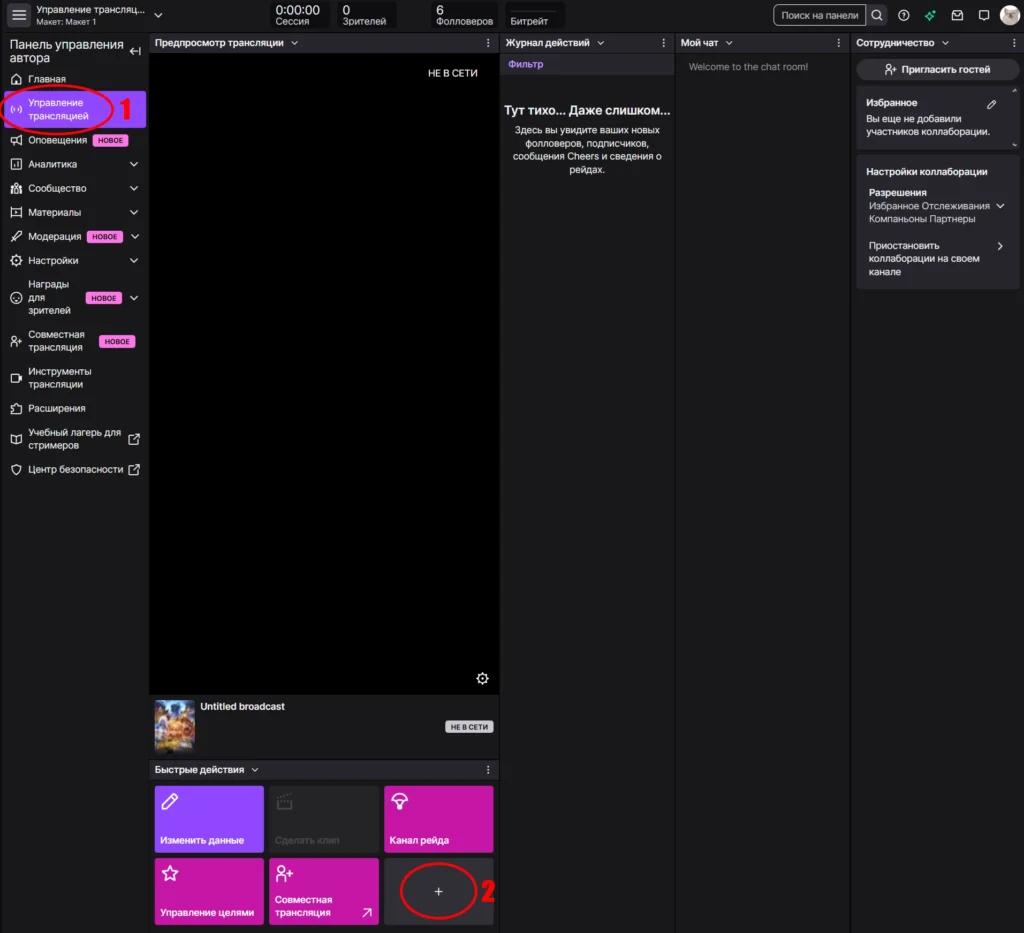Click the Изменить данные quick action
Viewport: 1024px width, 933px height.
tap(209, 819)
